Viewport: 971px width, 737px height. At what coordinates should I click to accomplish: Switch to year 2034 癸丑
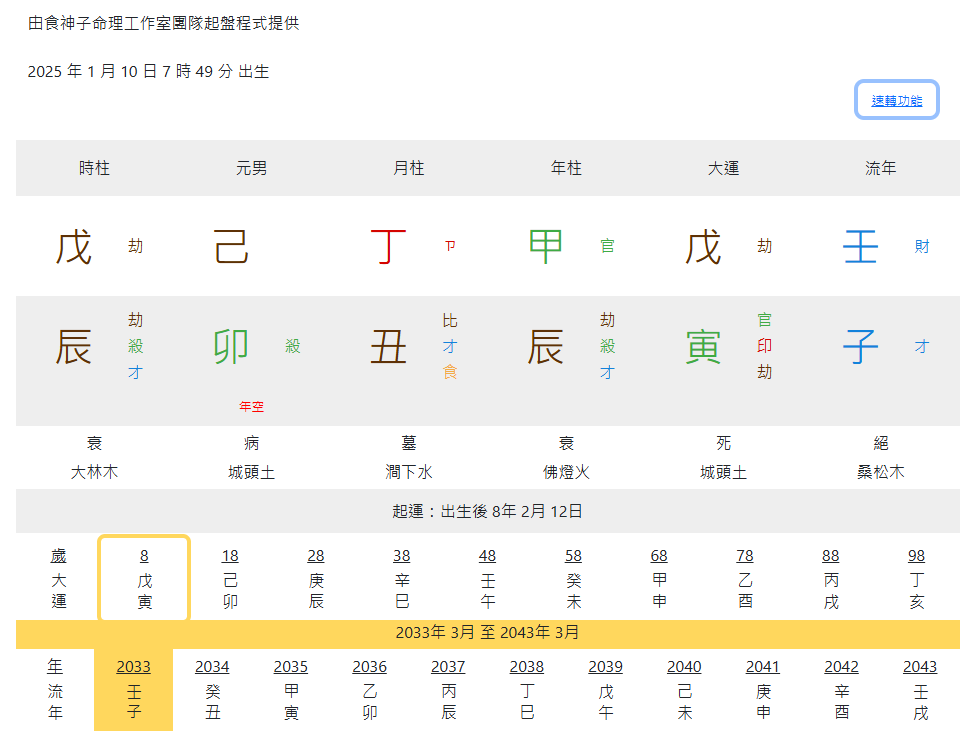[212, 690]
